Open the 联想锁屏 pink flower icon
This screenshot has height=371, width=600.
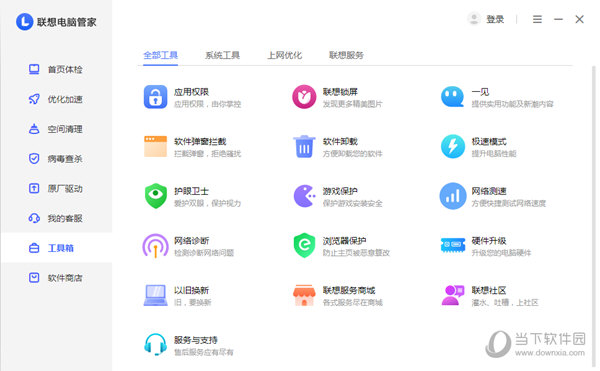coord(304,97)
